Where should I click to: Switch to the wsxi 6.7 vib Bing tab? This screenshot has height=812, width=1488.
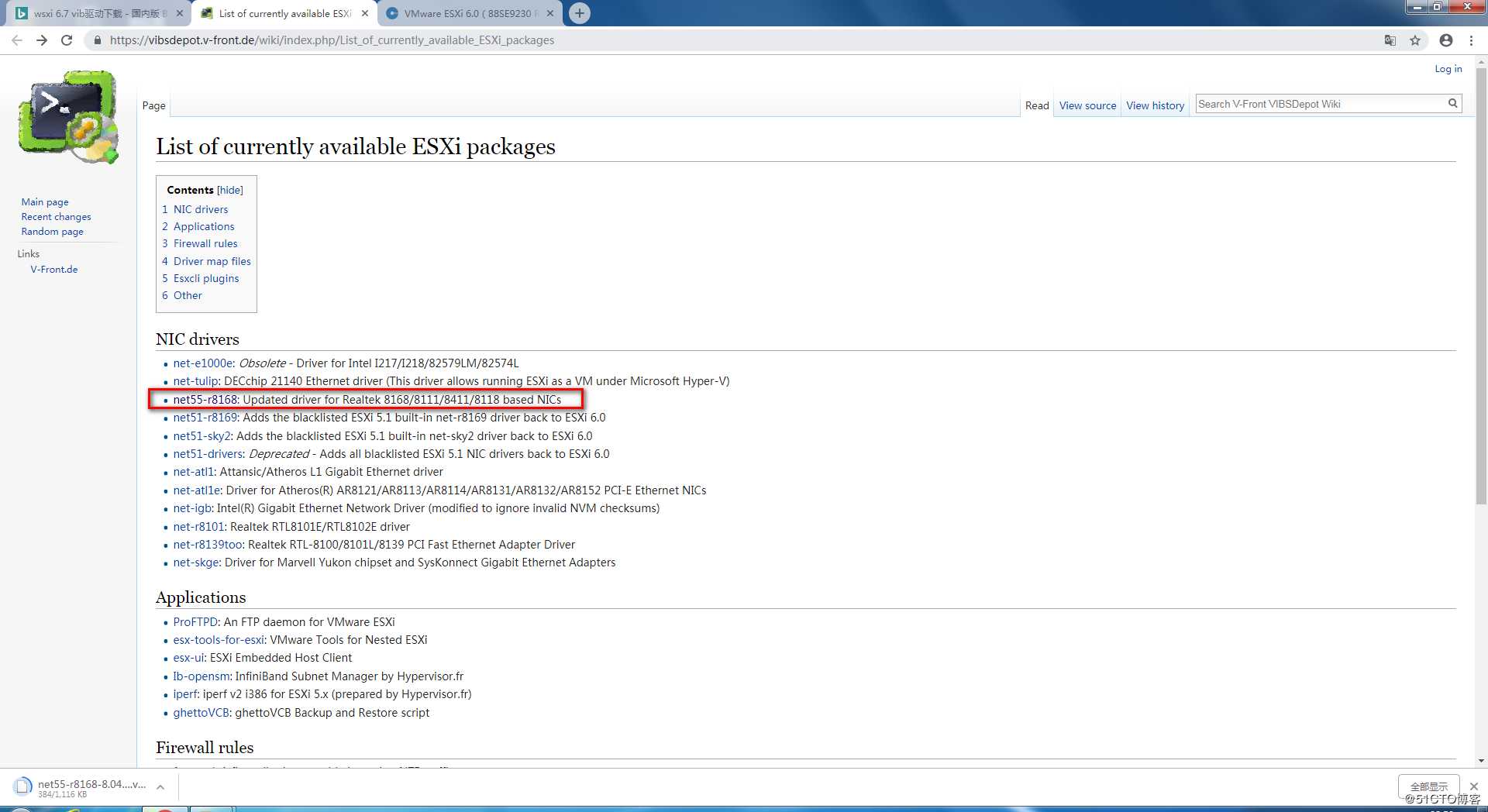click(98, 13)
